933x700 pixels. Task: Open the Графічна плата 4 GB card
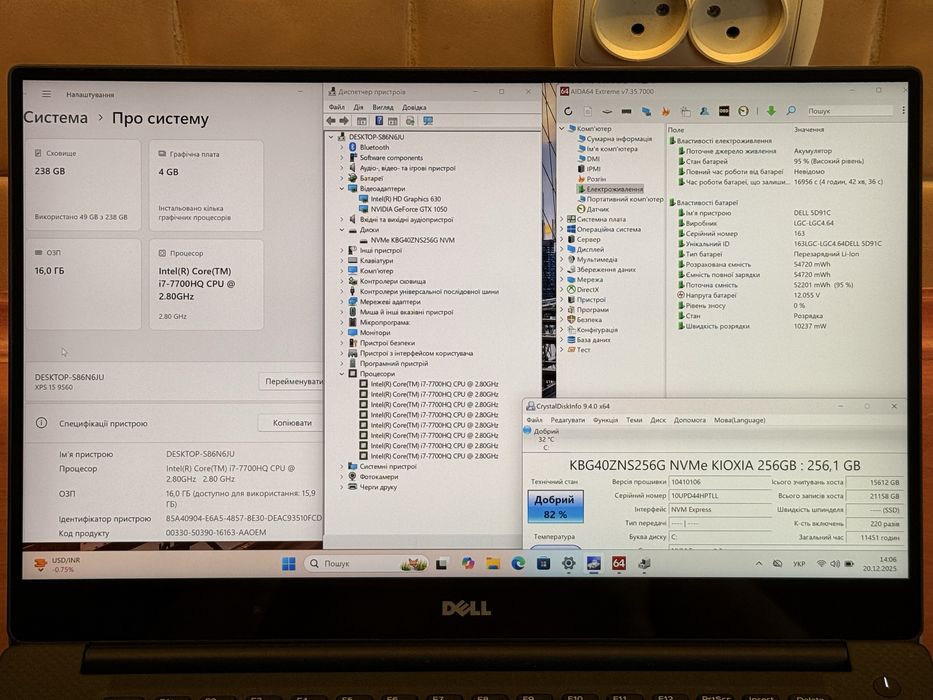pyautogui.click(x=206, y=185)
